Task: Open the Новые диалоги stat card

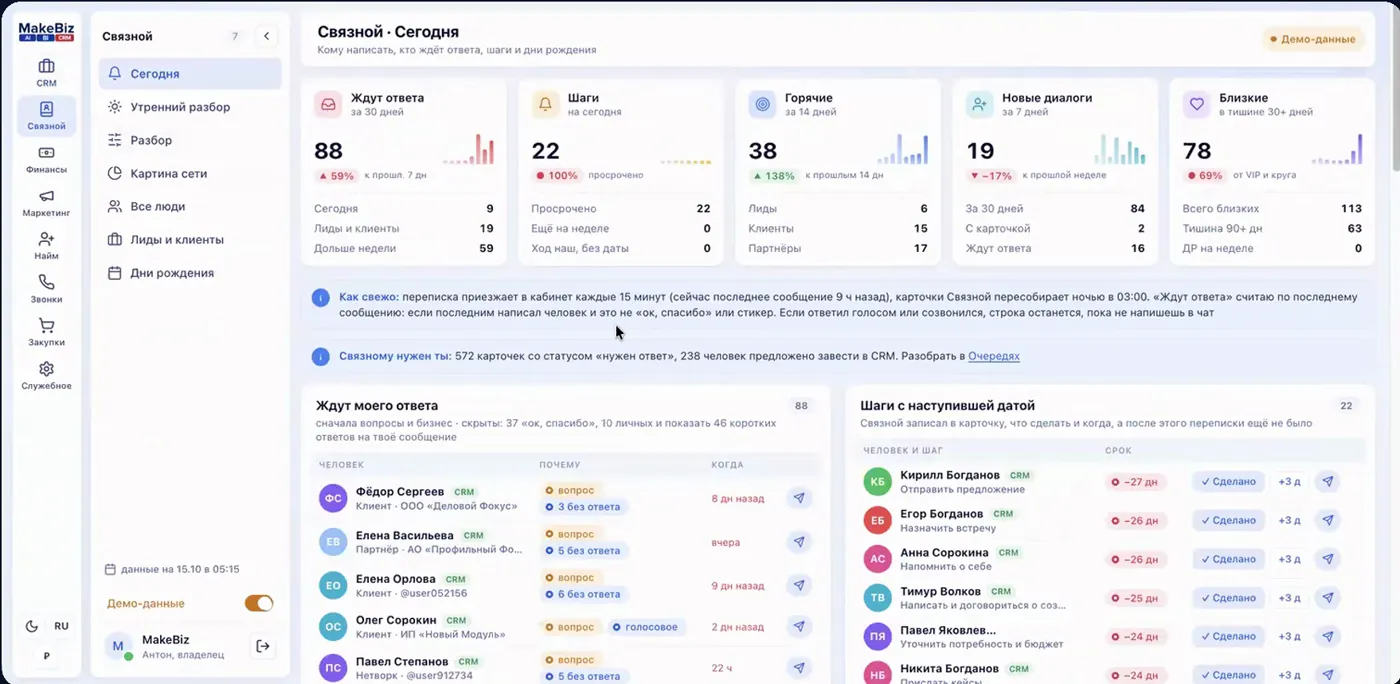Action: pyautogui.click(x=1055, y=173)
